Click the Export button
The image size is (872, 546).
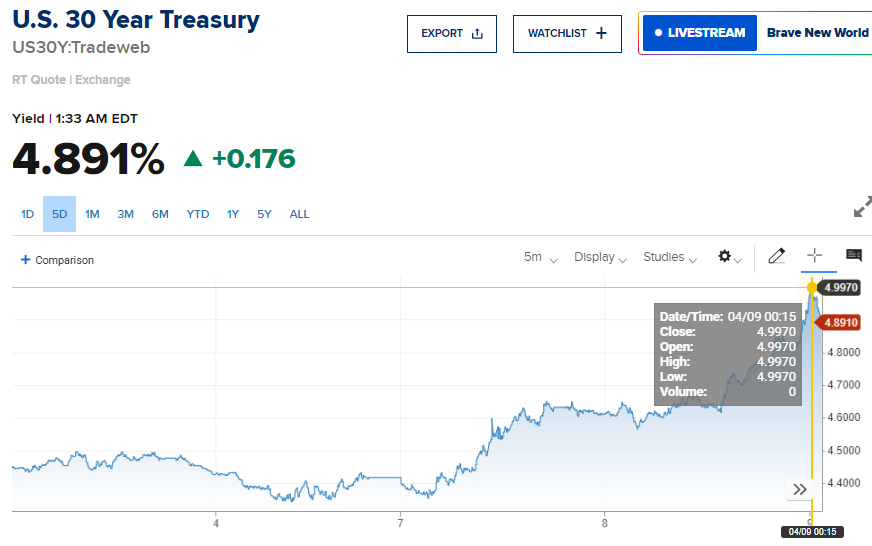451,33
